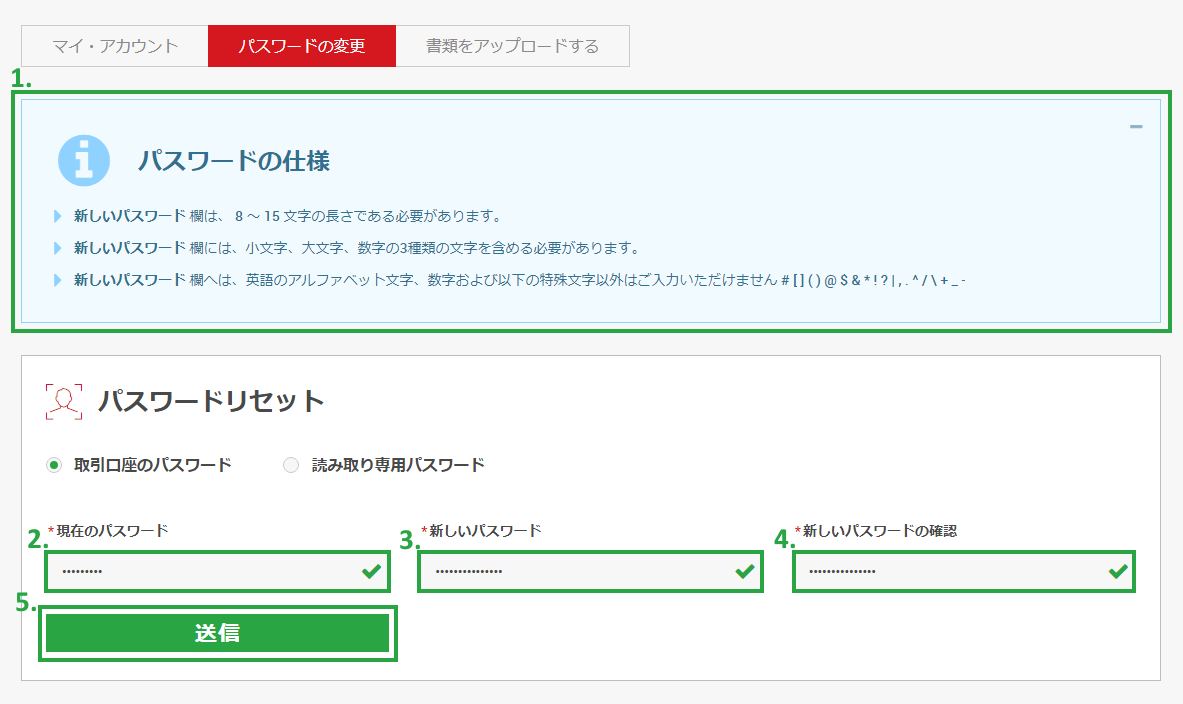Select the パスワードの変更 tab
This screenshot has height=704, width=1183.
click(x=302, y=46)
